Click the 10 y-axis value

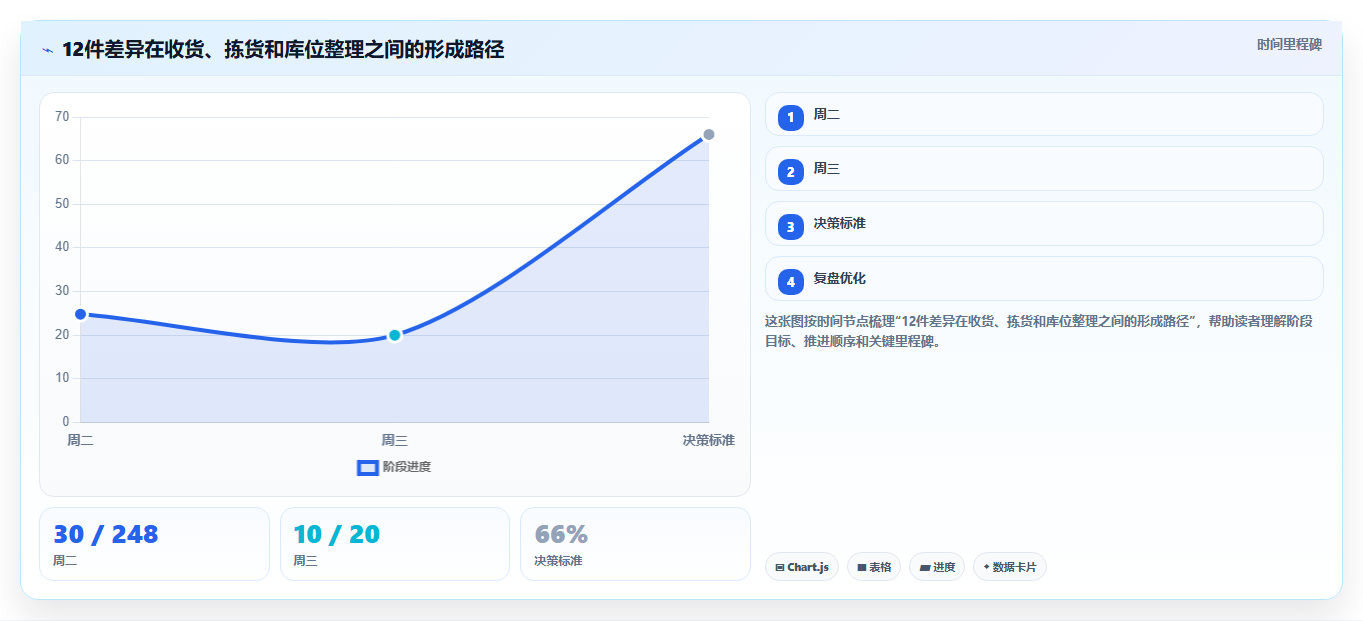(x=62, y=378)
